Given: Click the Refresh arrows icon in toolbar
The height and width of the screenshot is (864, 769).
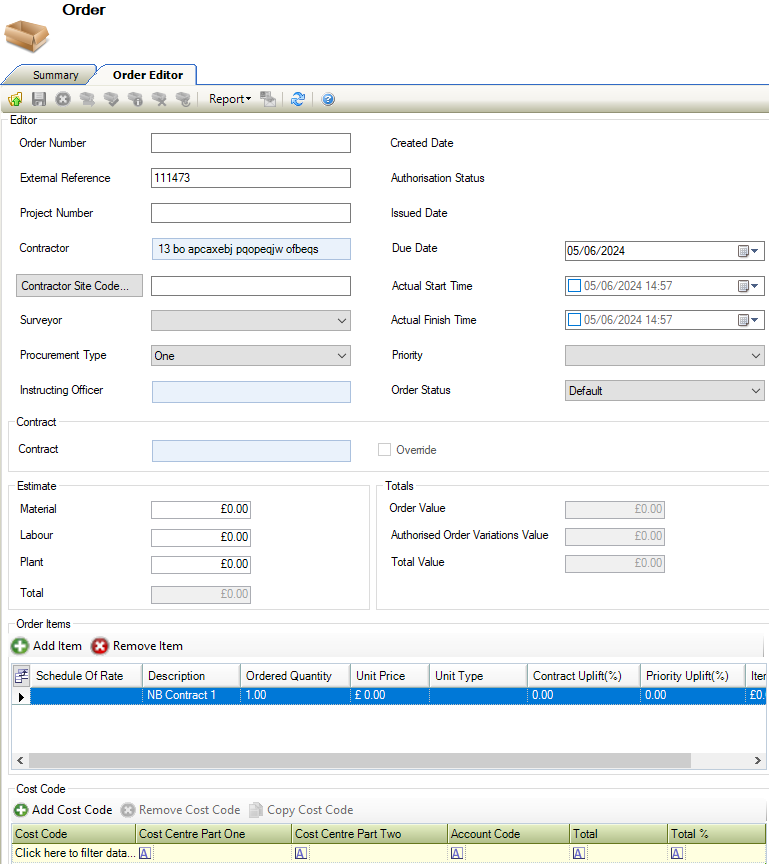Looking at the screenshot, I should [x=297, y=99].
